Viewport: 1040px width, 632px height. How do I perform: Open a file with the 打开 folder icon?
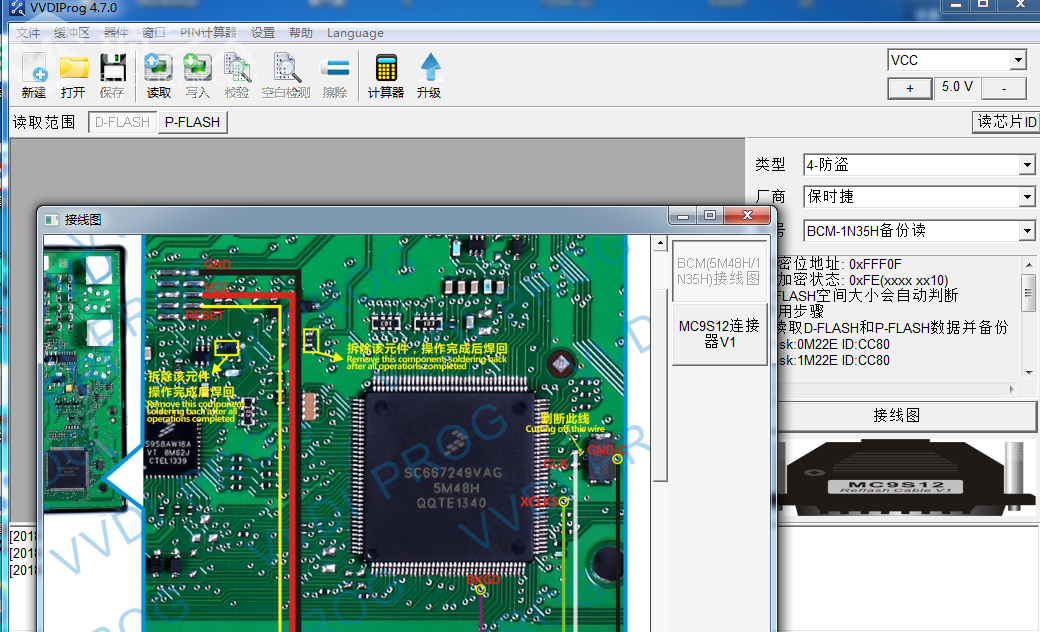coord(73,76)
